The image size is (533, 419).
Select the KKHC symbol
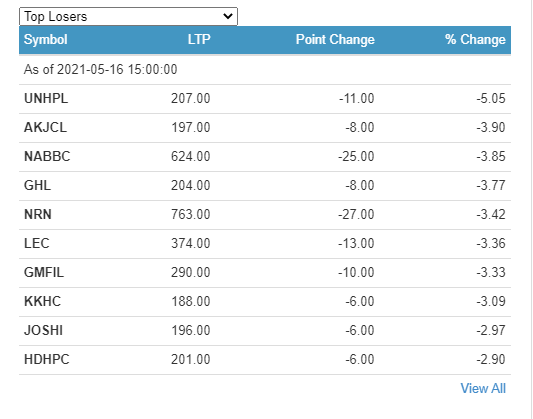42,301
